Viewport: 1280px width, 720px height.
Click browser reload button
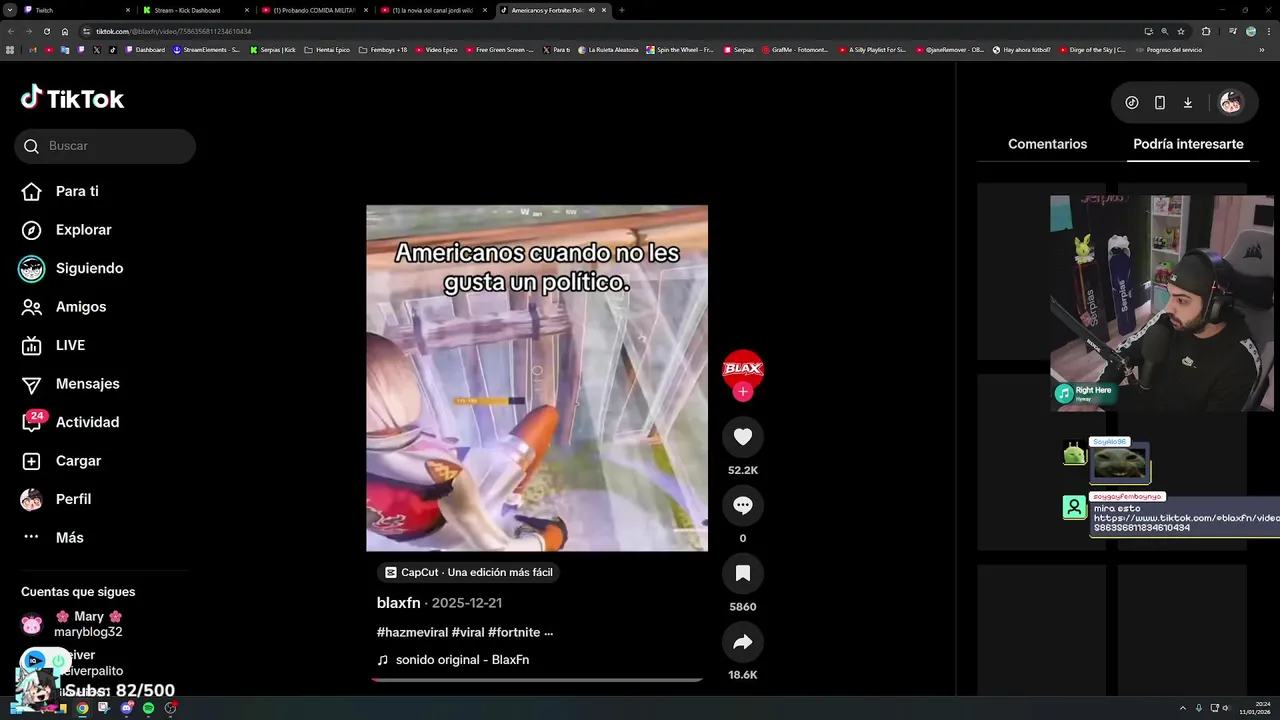46,31
